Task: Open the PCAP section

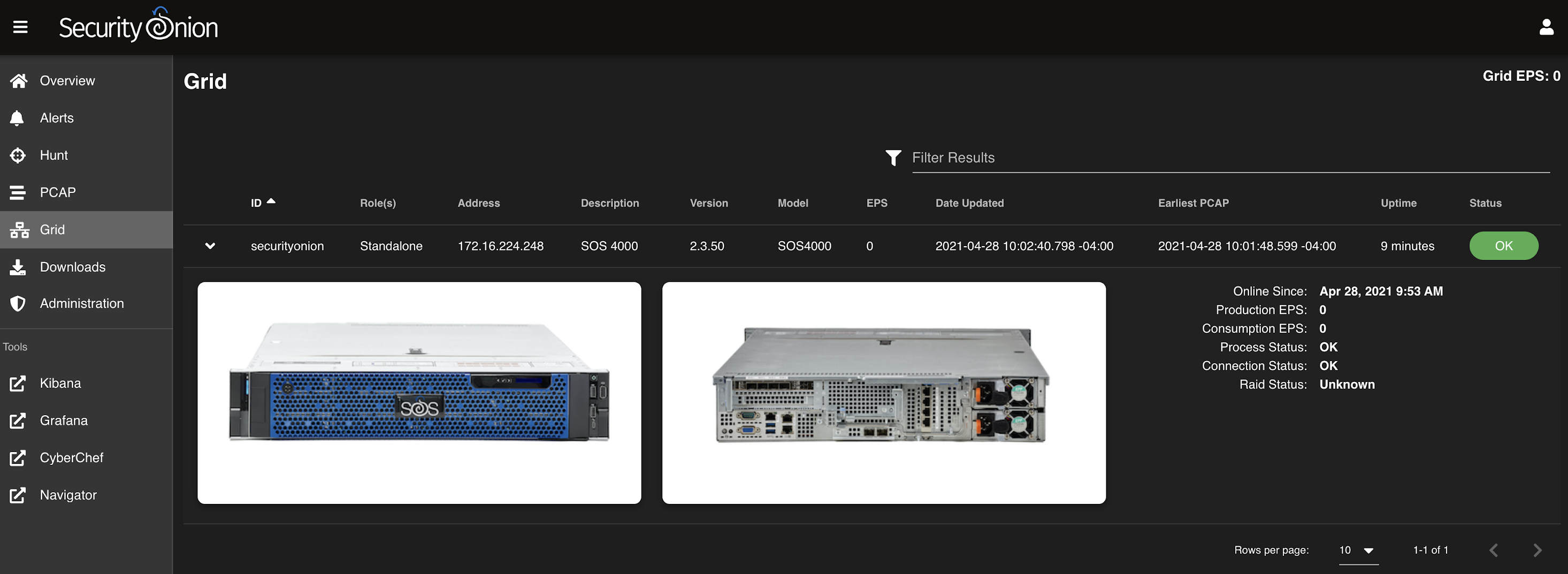Action: pos(18,193)
